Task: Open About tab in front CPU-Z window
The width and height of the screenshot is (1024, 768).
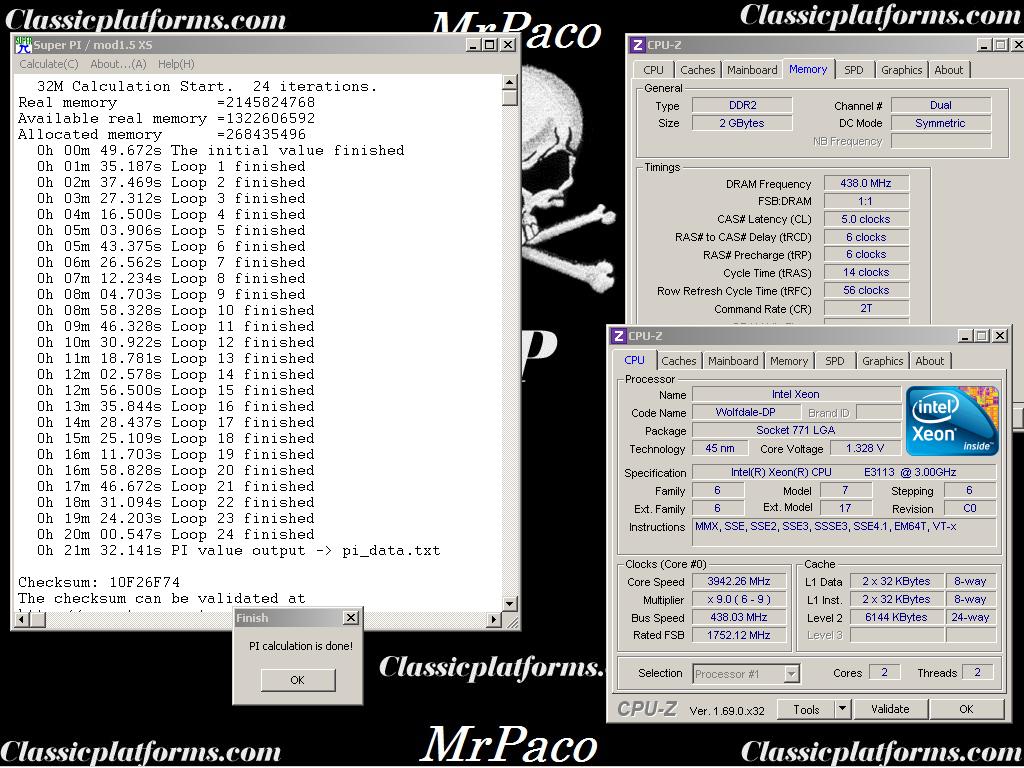Action: pos(929,360)
